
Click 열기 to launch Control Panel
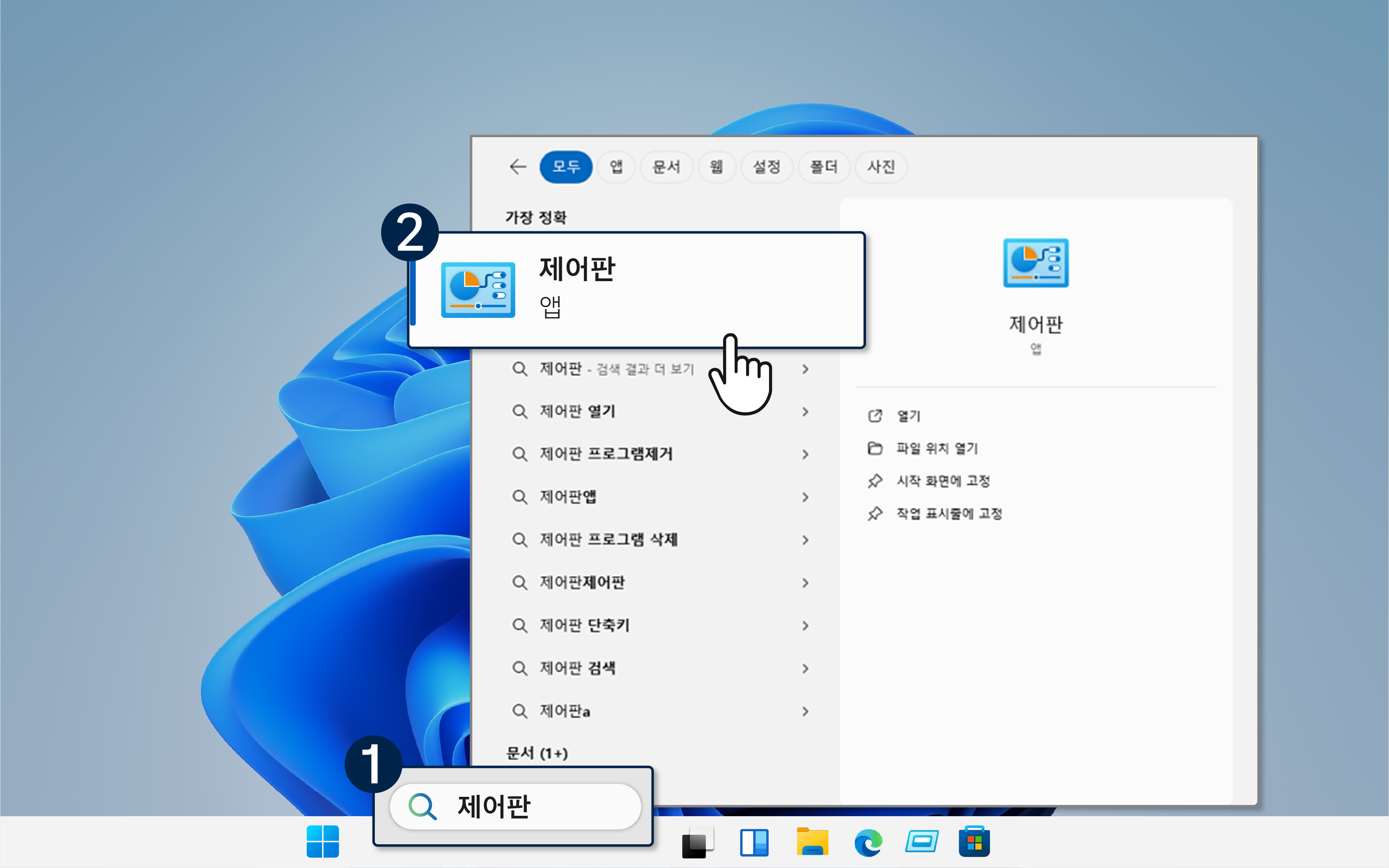coord(909,416)
